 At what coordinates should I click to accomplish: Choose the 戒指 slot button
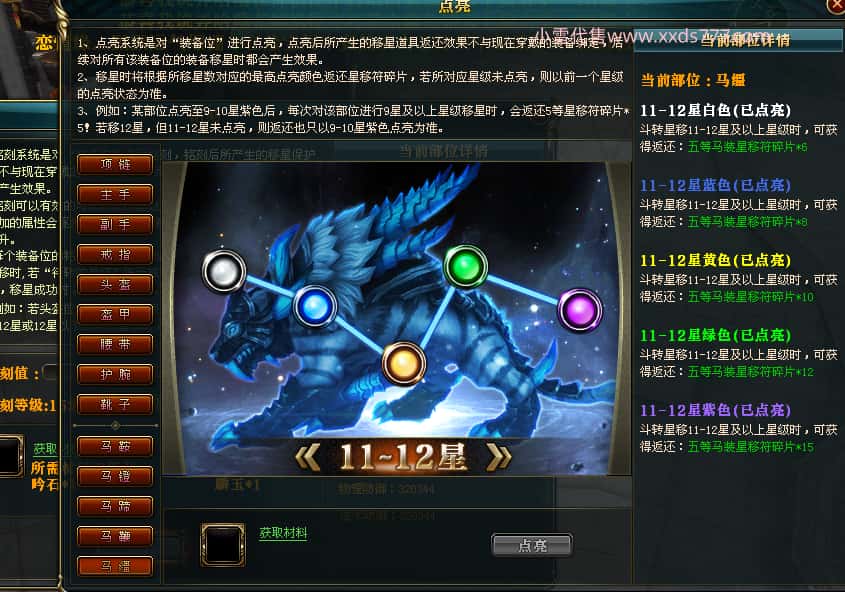(115, 254)
